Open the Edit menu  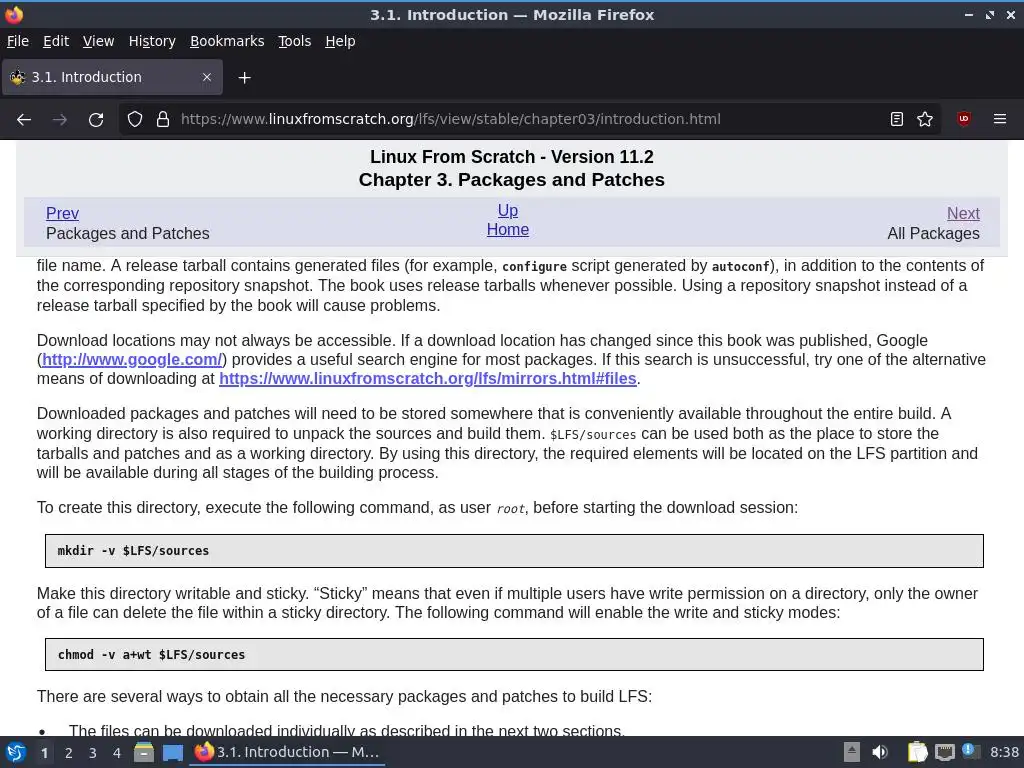[56, 41]
